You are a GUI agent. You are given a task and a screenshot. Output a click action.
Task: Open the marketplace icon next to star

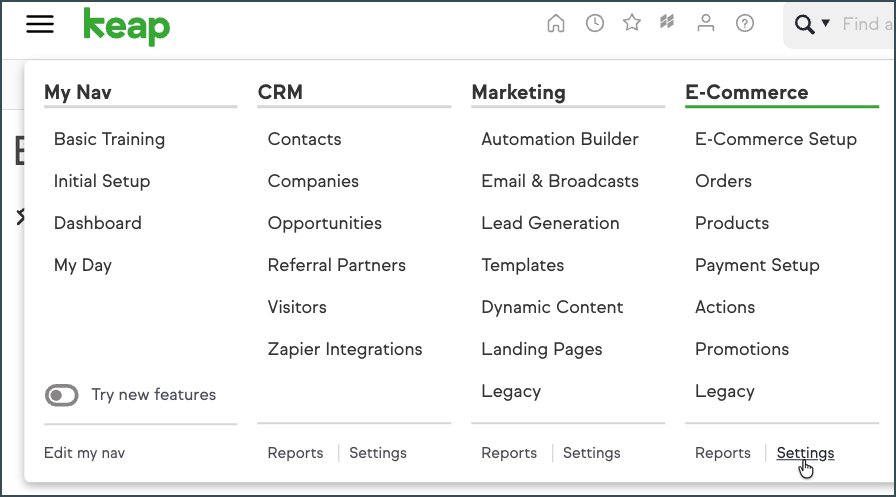coord(667,22)
